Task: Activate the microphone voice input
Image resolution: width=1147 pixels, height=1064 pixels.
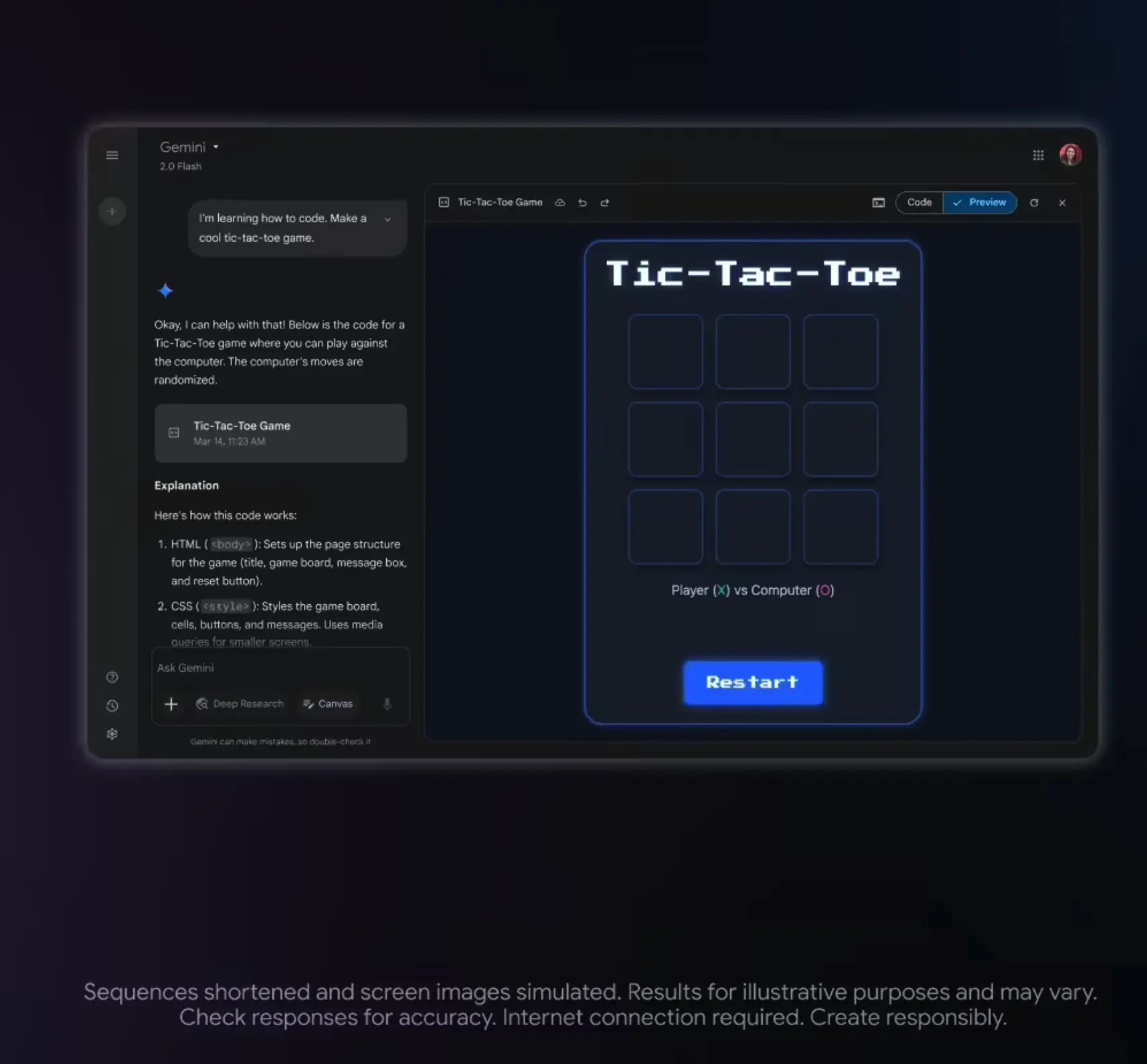Action: [387, 704]
